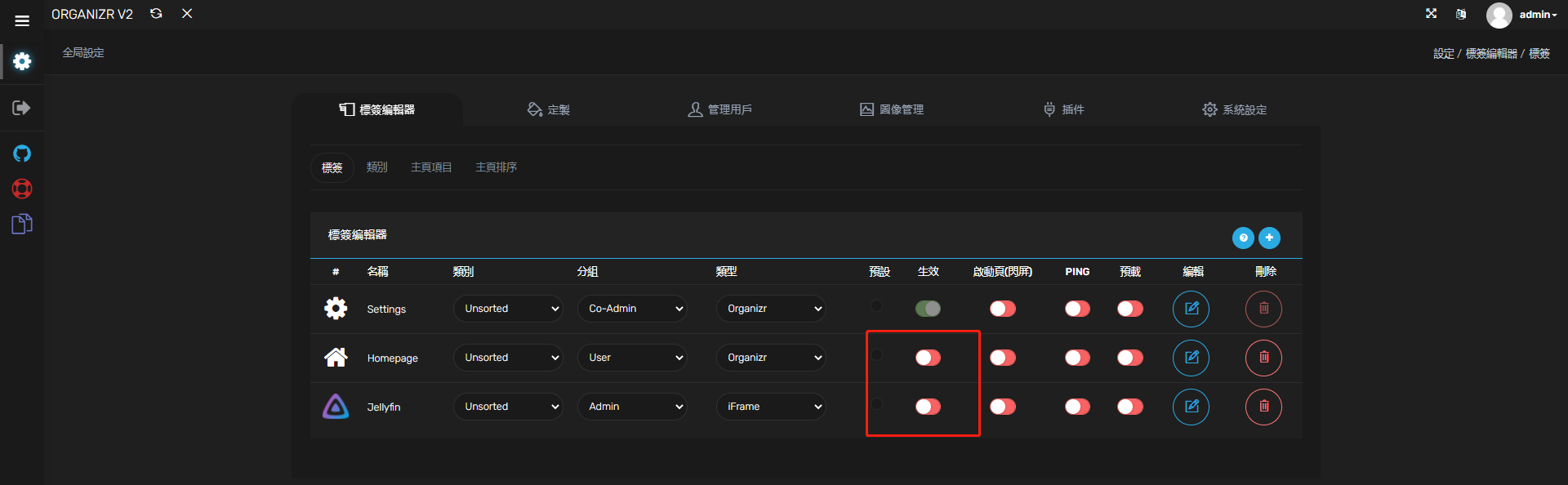
Task: Open the Co-Admin group dropdown for Settings
Action: (632, 309)
